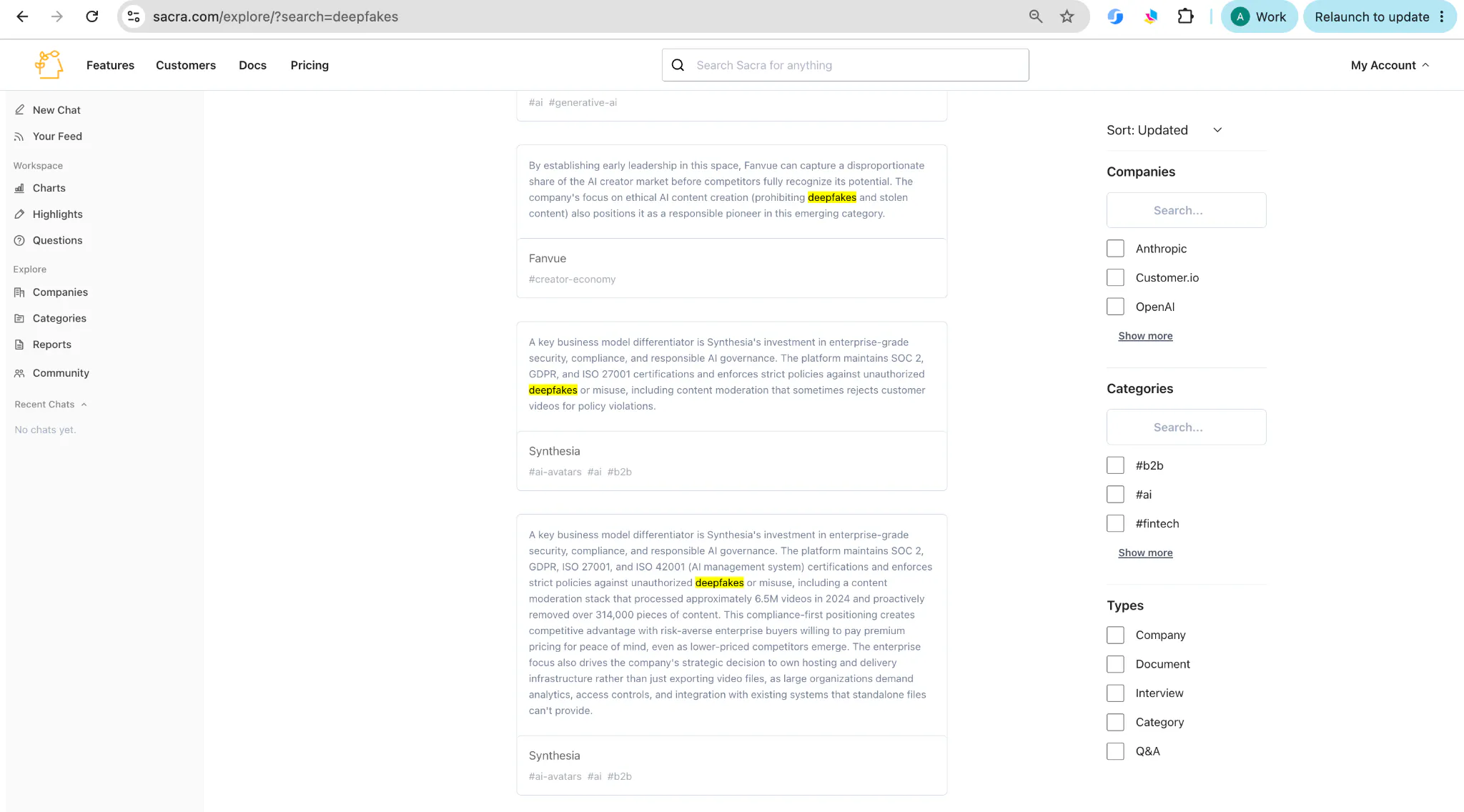Open the Fanvue company result

point(548,259)
